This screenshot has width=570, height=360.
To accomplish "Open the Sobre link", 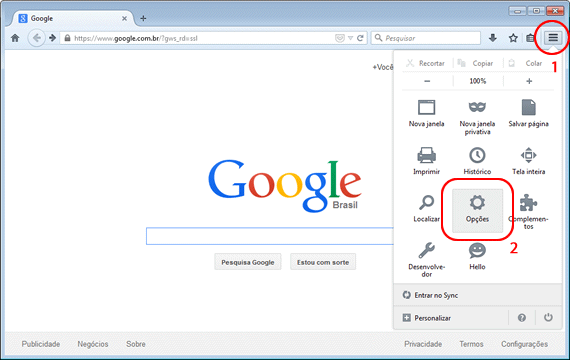I will pyautogui.click(x=136, y=344).
